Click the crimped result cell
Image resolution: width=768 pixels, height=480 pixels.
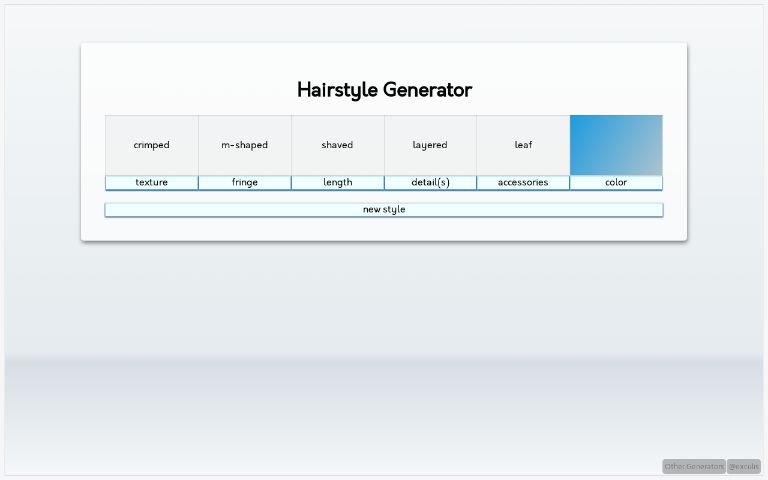coord(151,145)
